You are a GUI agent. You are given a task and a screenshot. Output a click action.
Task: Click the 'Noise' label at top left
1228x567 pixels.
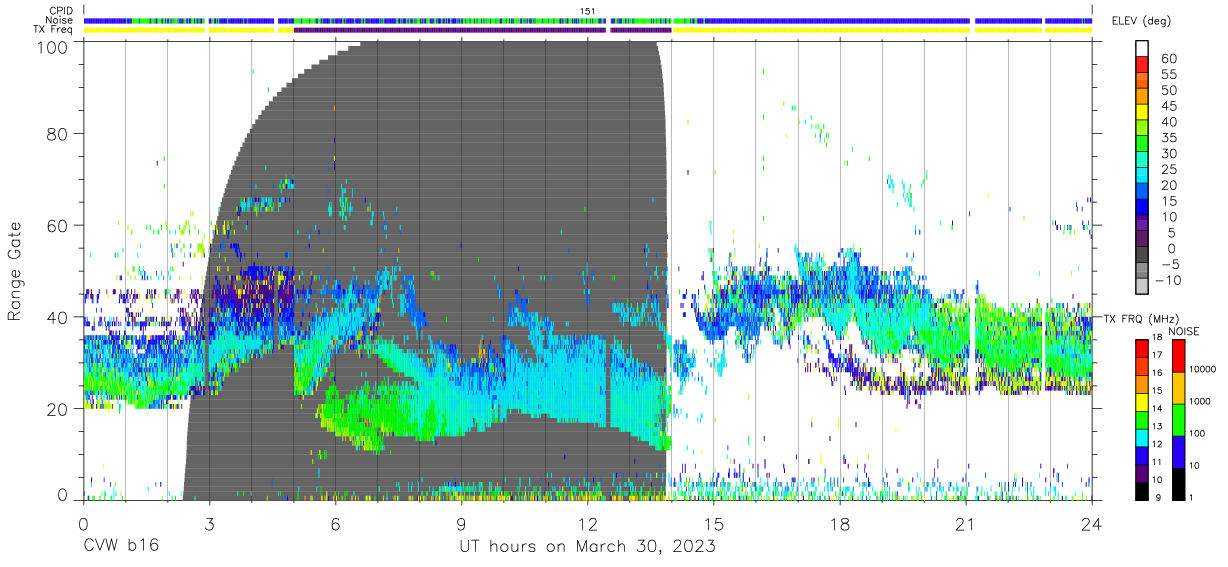pyautogui.click(x=61, y=20)
